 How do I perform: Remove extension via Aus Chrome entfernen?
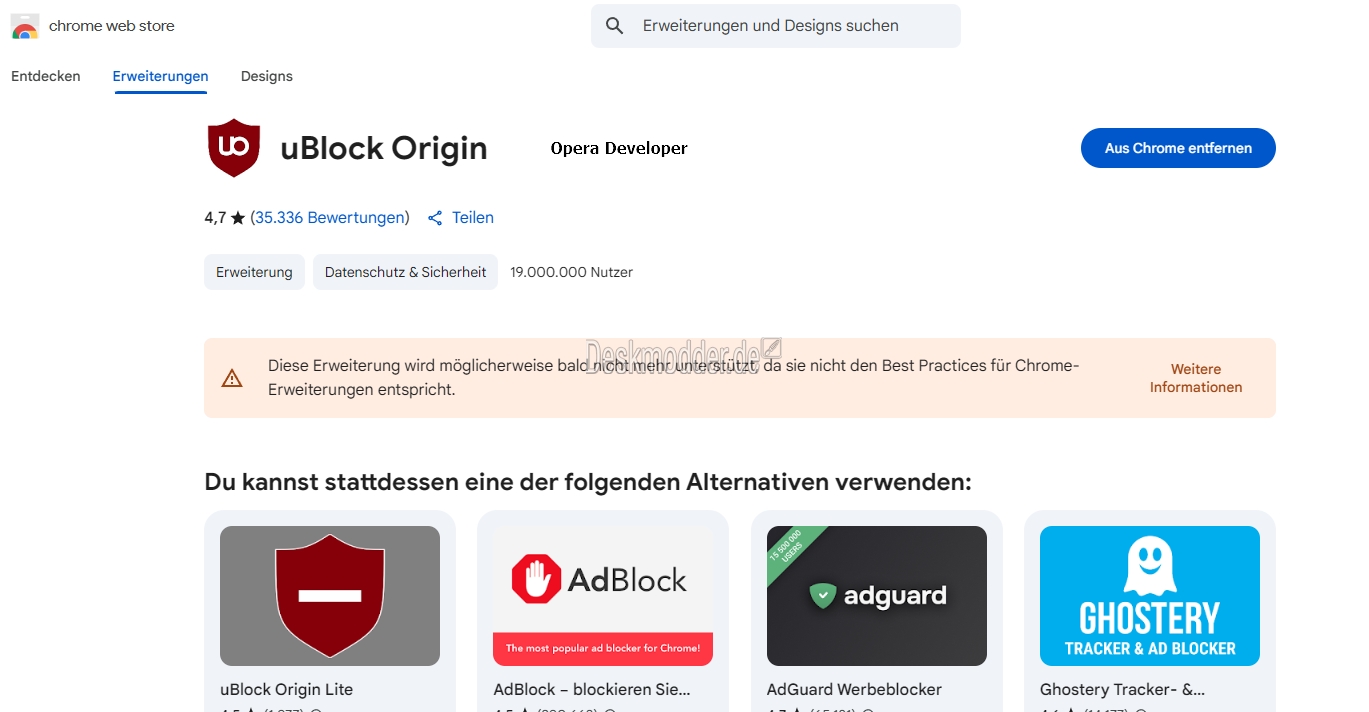pyautogui.click(x=1178, y=148)
